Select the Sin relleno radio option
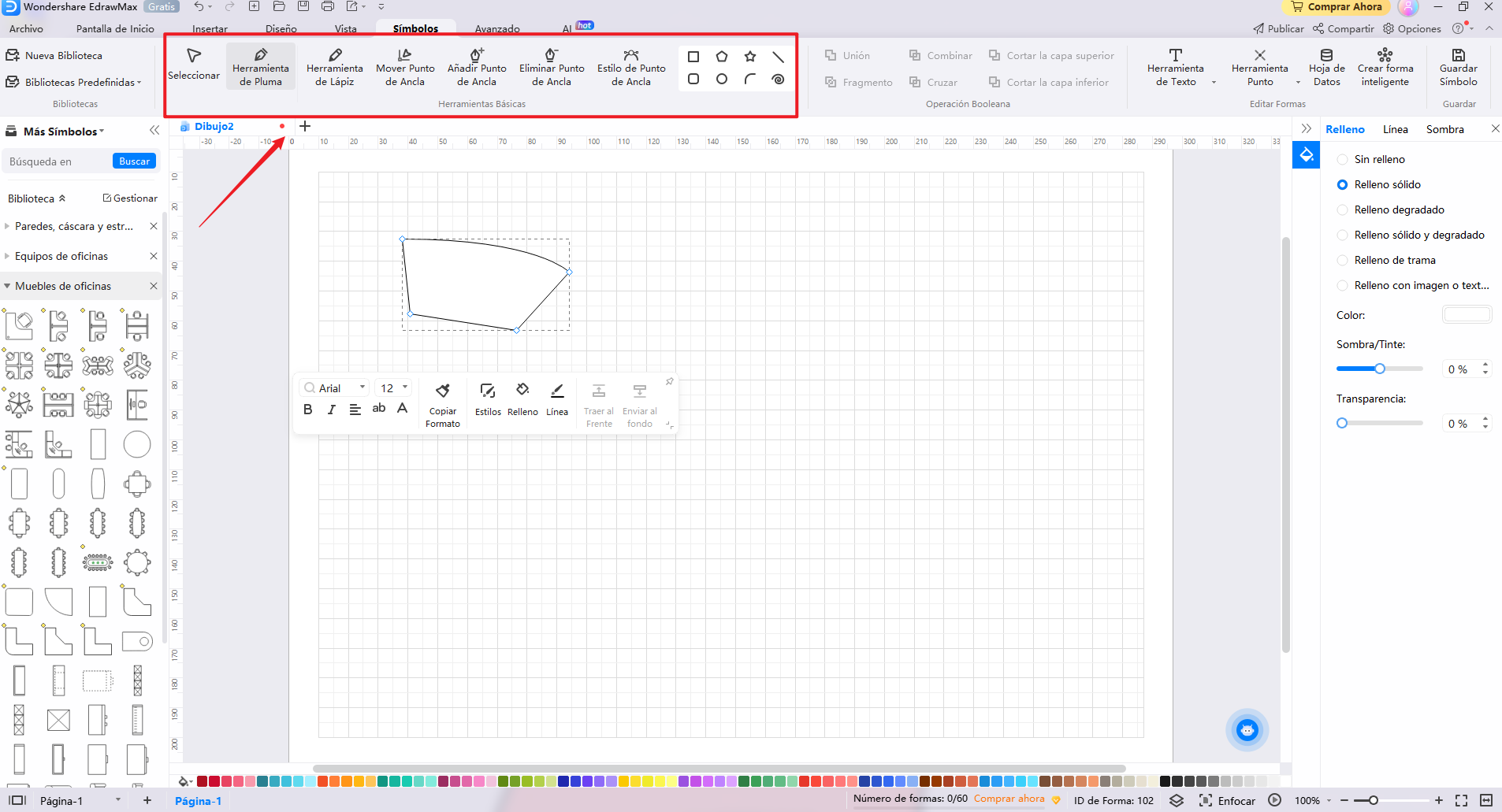 [1343, 159]
